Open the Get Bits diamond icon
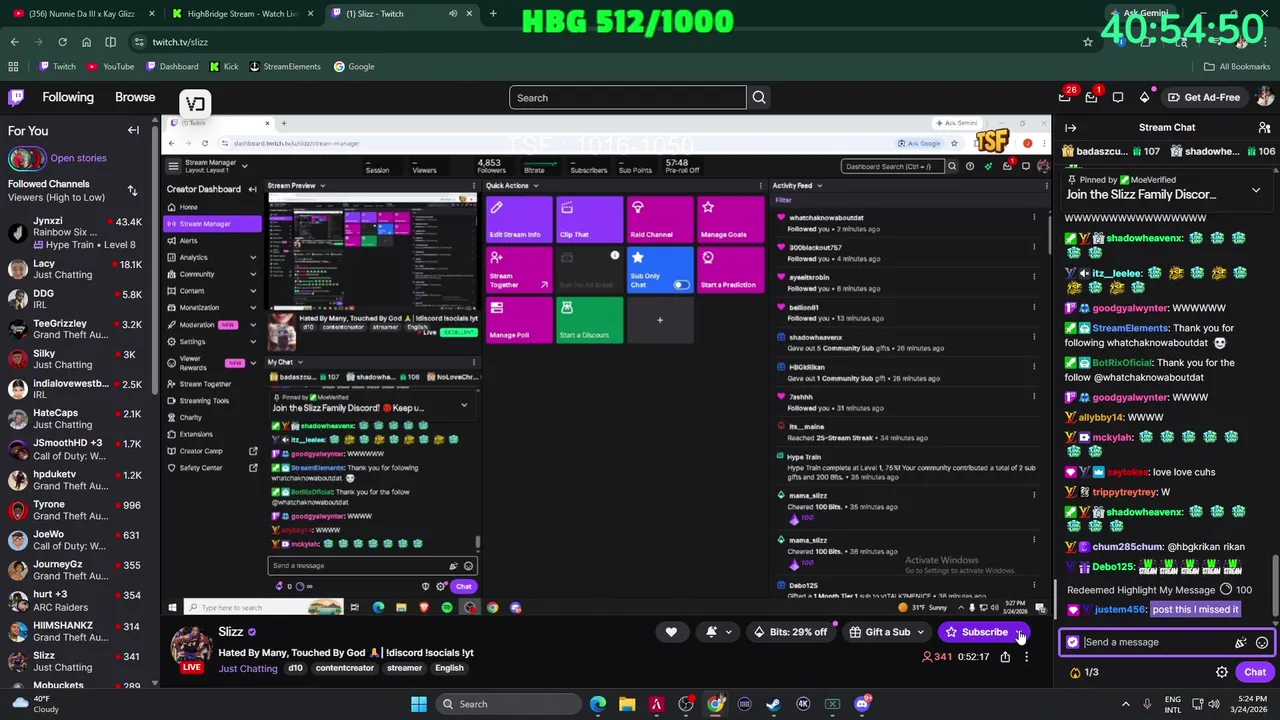Screen dimensions: 1280x720 point(1145,97)
